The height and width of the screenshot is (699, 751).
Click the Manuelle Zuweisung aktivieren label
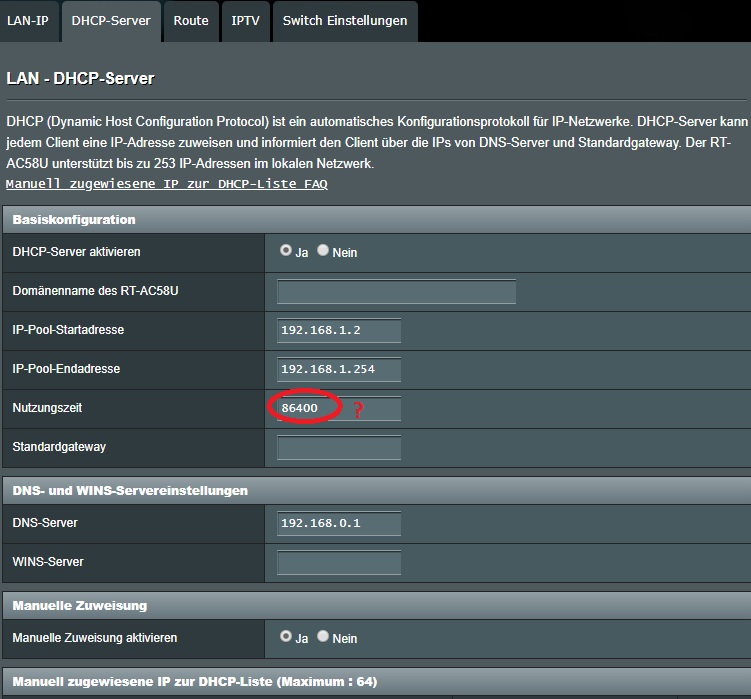(x=95, y=638)
